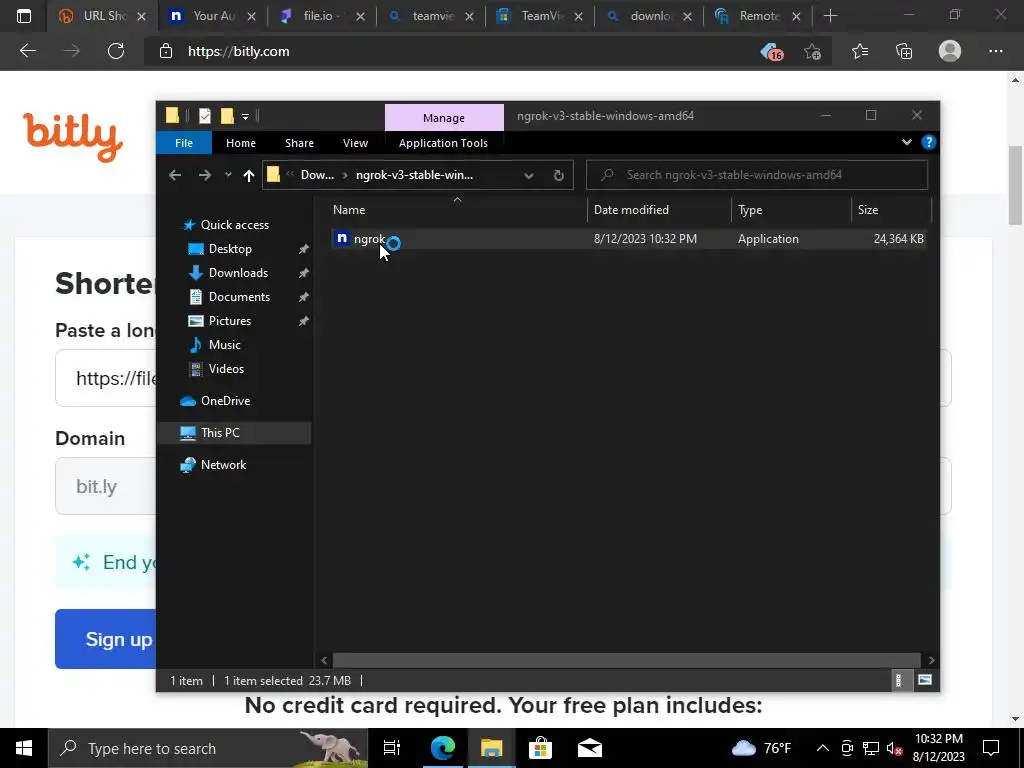
Task: Click the muted volume tray icon
Action: 894,748
